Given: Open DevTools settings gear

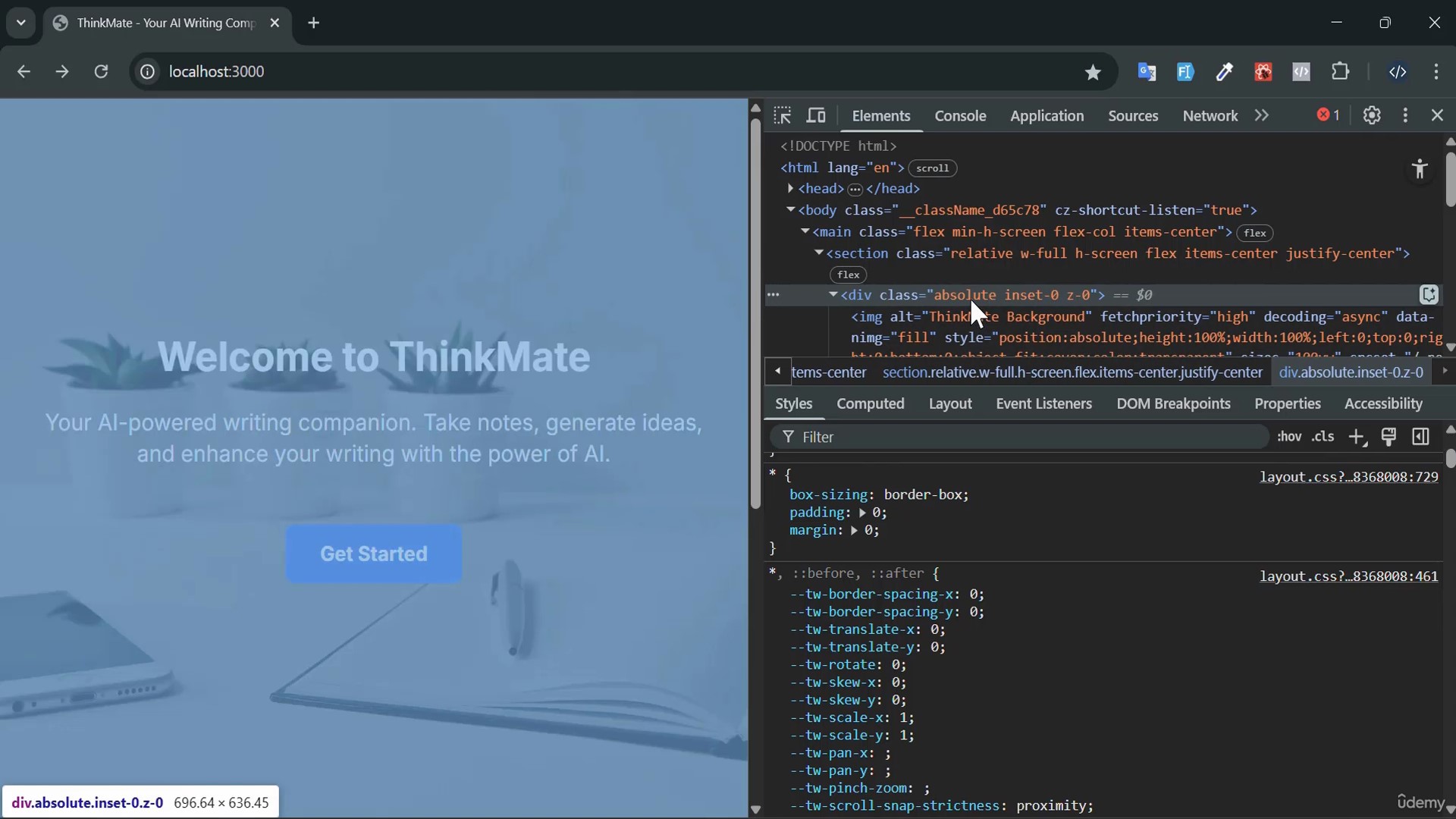Looking at the screenshot, I should coord(1372,115).
